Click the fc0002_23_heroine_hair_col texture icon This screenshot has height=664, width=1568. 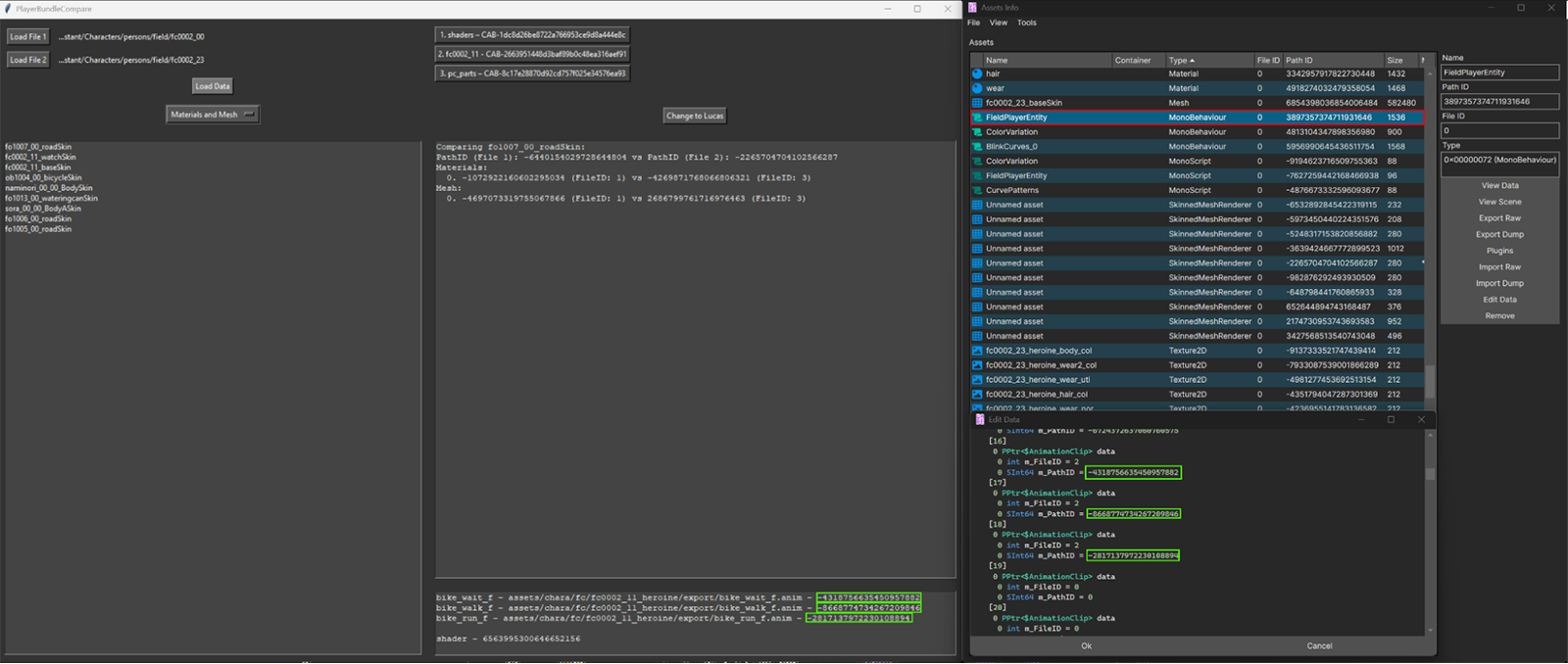[977, 395]
